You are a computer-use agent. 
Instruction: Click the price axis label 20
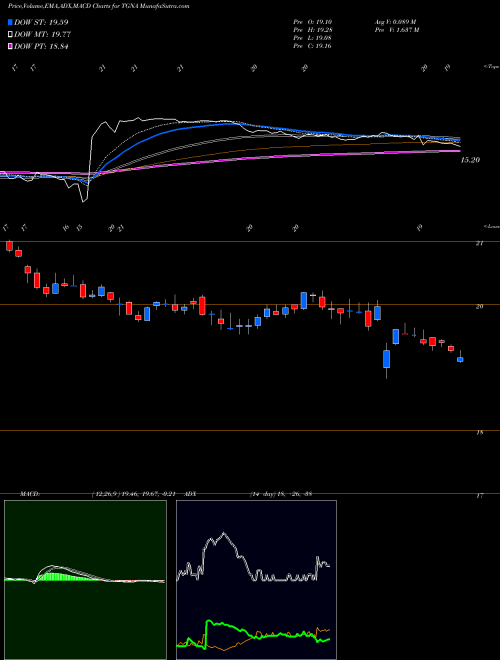pyautogui.click(x=479, y=306)
